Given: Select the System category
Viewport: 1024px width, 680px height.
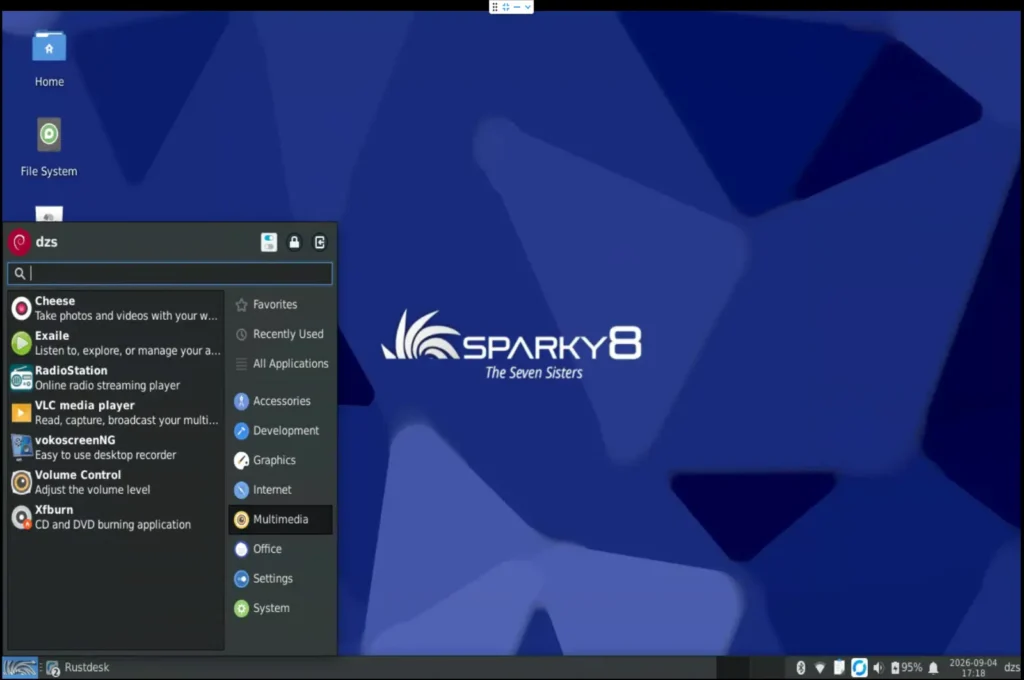Looking at the screenshot, I should click(x=280, y=608).
